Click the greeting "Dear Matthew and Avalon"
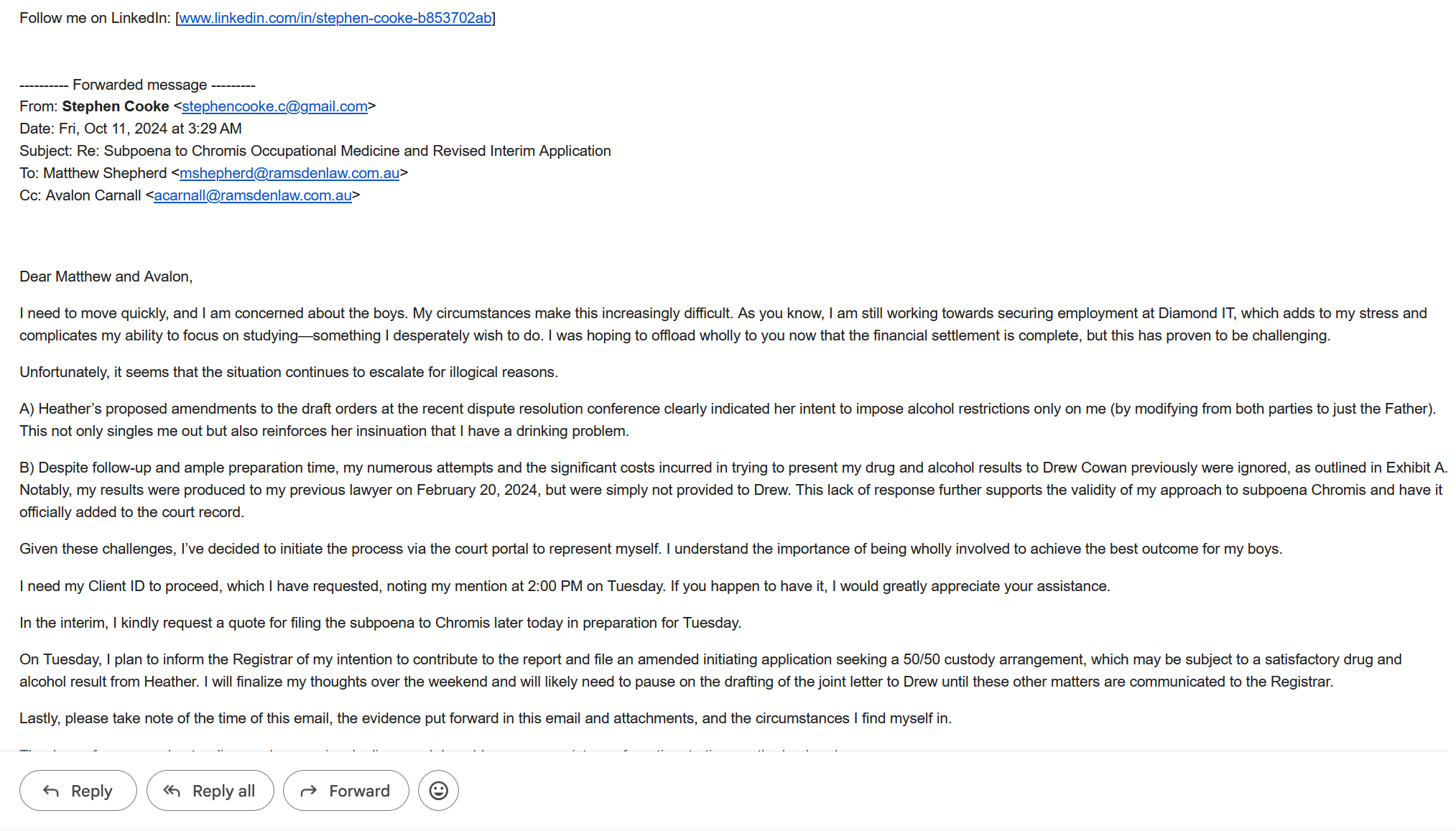This screenshot has width=1456, height=831. pyautogui.click(x=106, y=277)
